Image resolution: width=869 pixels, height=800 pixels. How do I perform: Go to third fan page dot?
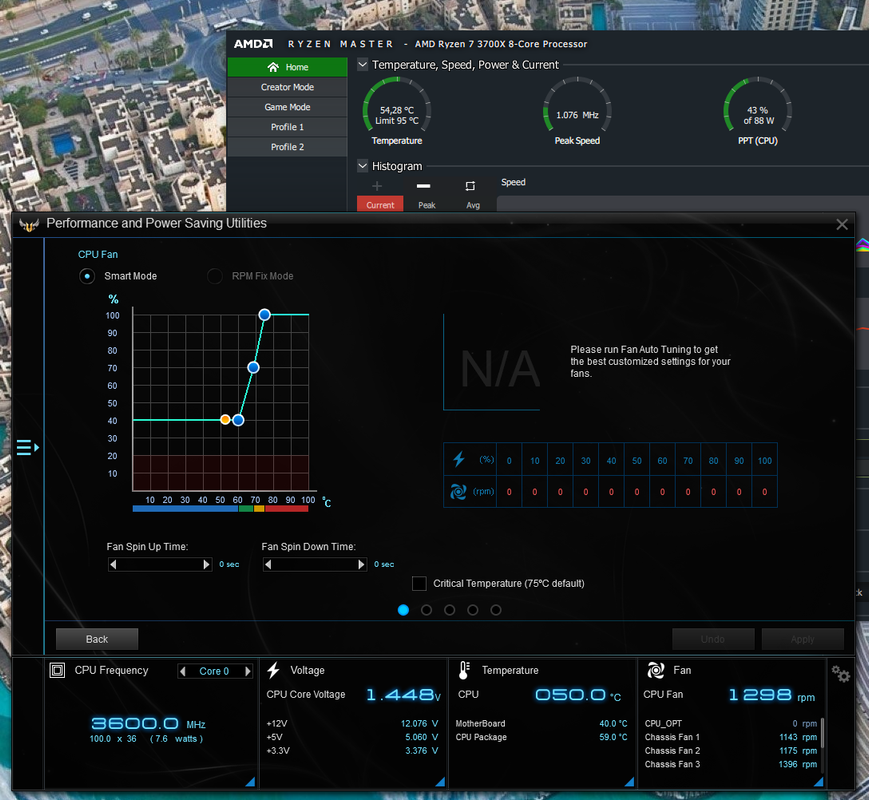coord(449,610)
